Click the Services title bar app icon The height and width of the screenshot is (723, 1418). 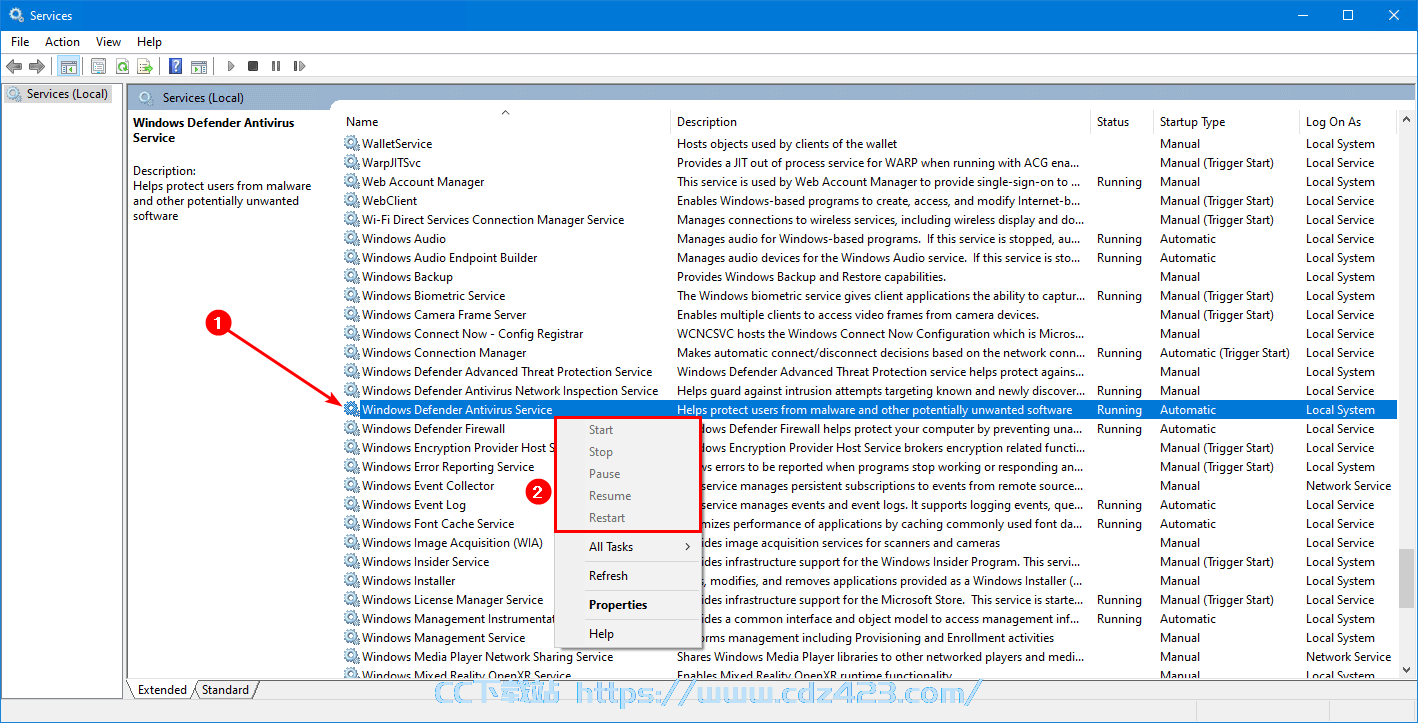point(16,15)
